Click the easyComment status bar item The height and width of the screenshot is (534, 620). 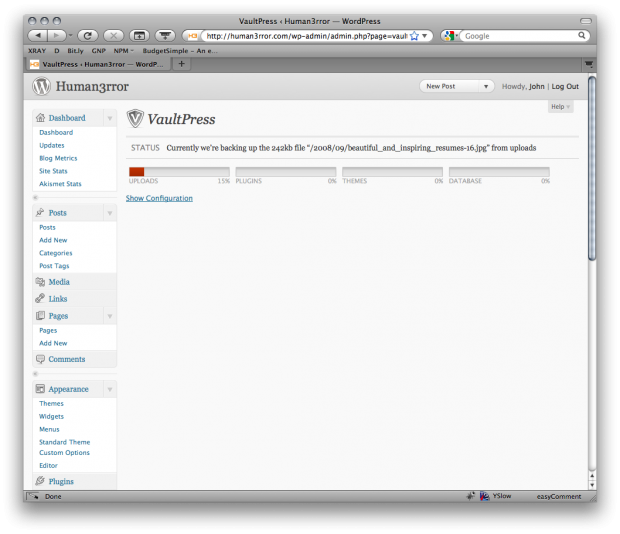coord(559,496)
